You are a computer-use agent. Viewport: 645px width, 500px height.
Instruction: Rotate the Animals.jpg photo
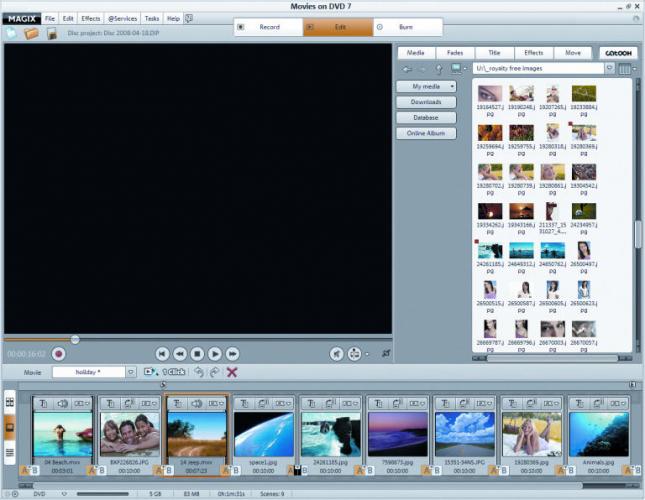(599, 404)
